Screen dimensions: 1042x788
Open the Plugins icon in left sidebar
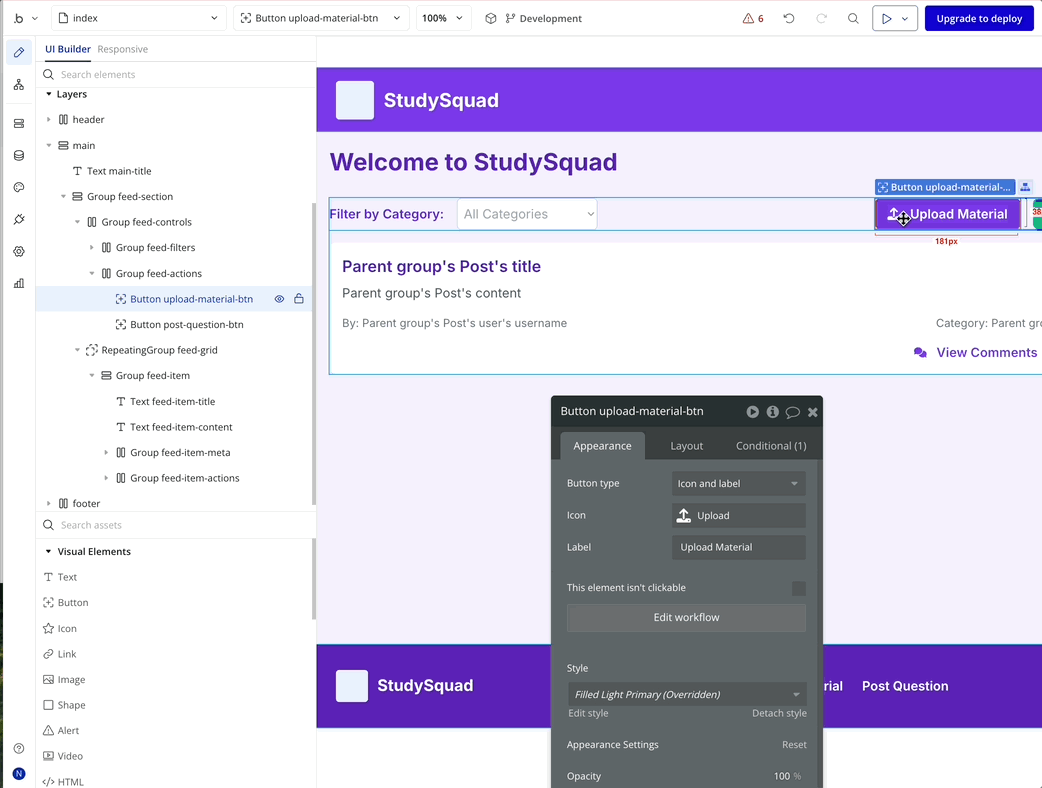pos(19,220)
